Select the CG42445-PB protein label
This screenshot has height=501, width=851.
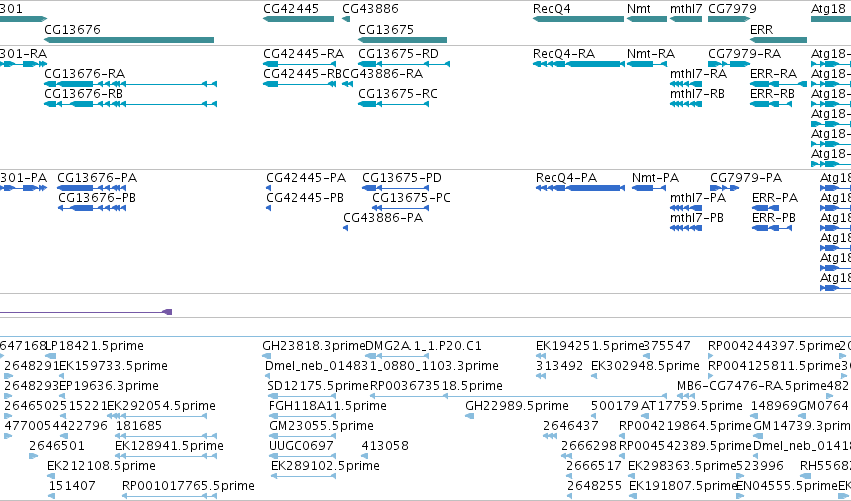tap(305, 198)
